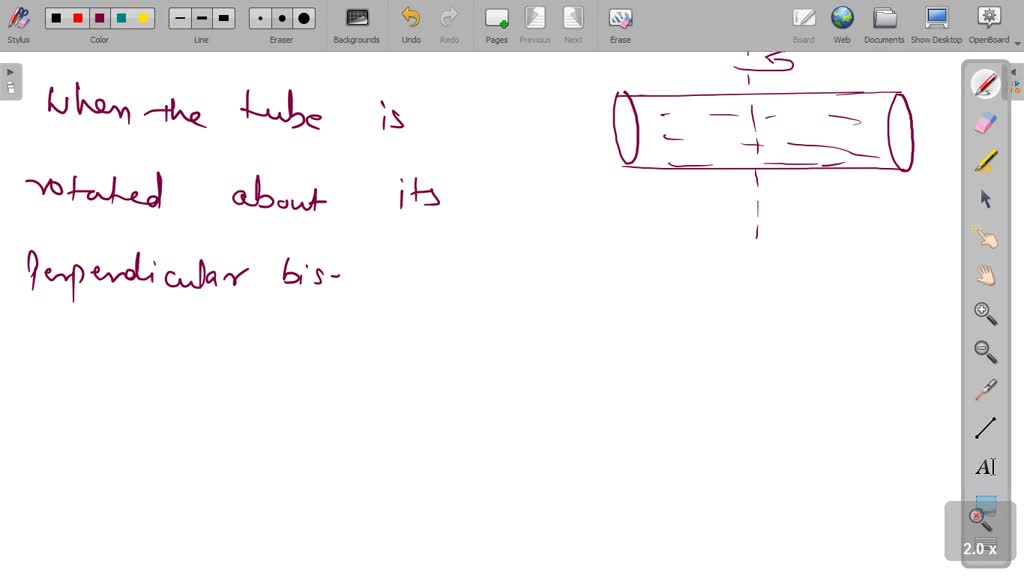The width and height of the screenshot is (1024, 576).
Task: Pick the yellow color swatch
Action: coord(143,17)
